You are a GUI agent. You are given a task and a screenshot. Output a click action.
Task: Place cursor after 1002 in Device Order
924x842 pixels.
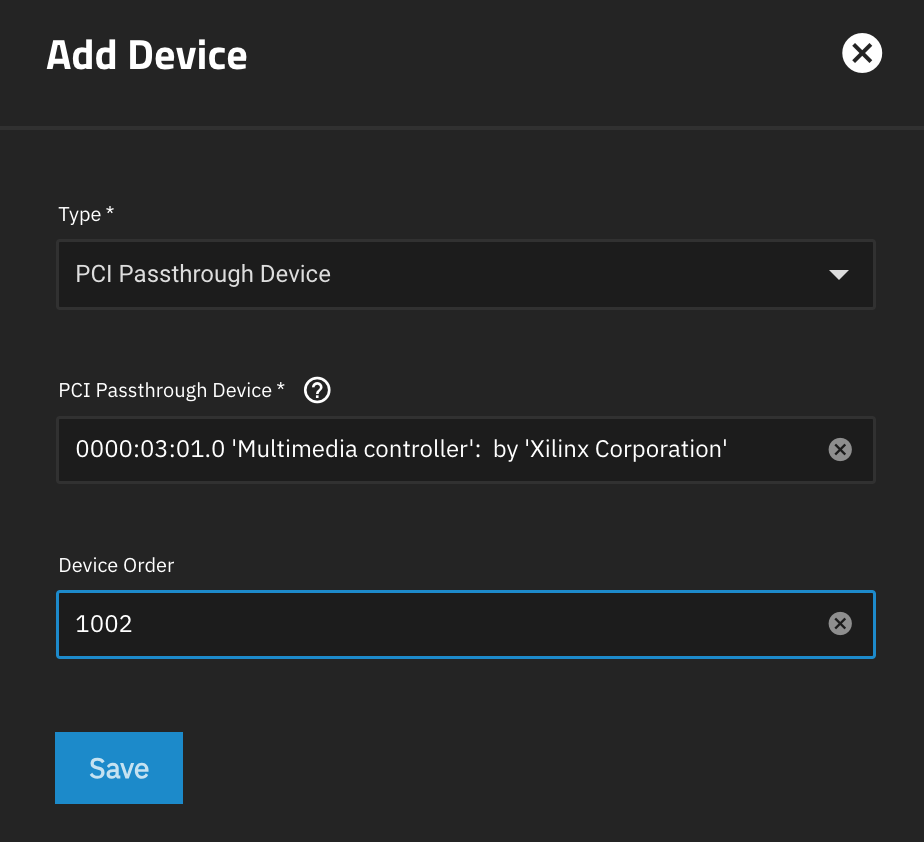(134, 624)
